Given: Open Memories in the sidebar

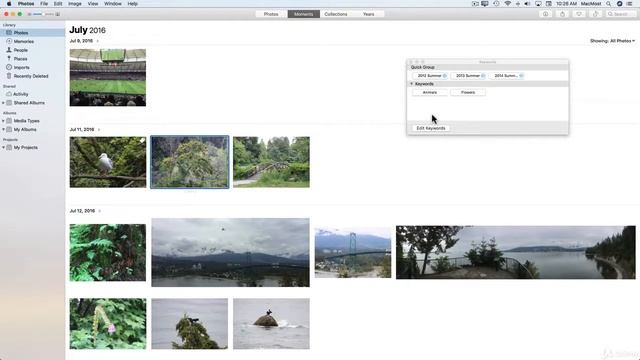Looking at the screenshot, I should (32, 41).
